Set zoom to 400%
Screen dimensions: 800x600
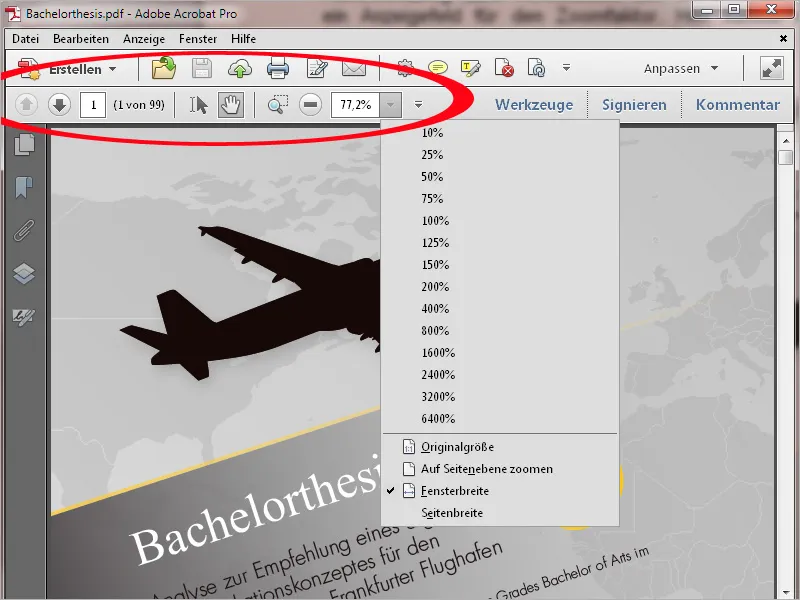pos(500,309)
